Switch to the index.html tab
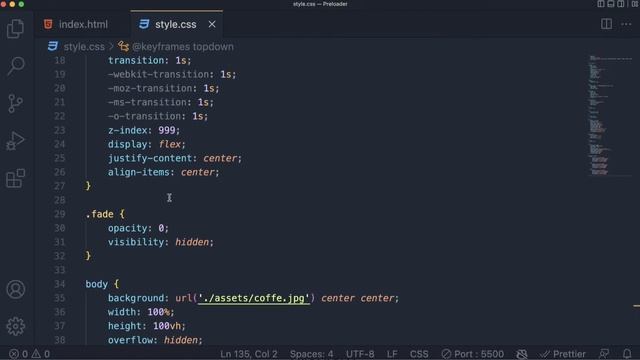The image size is (640, 360). click(x=82, y=24)
